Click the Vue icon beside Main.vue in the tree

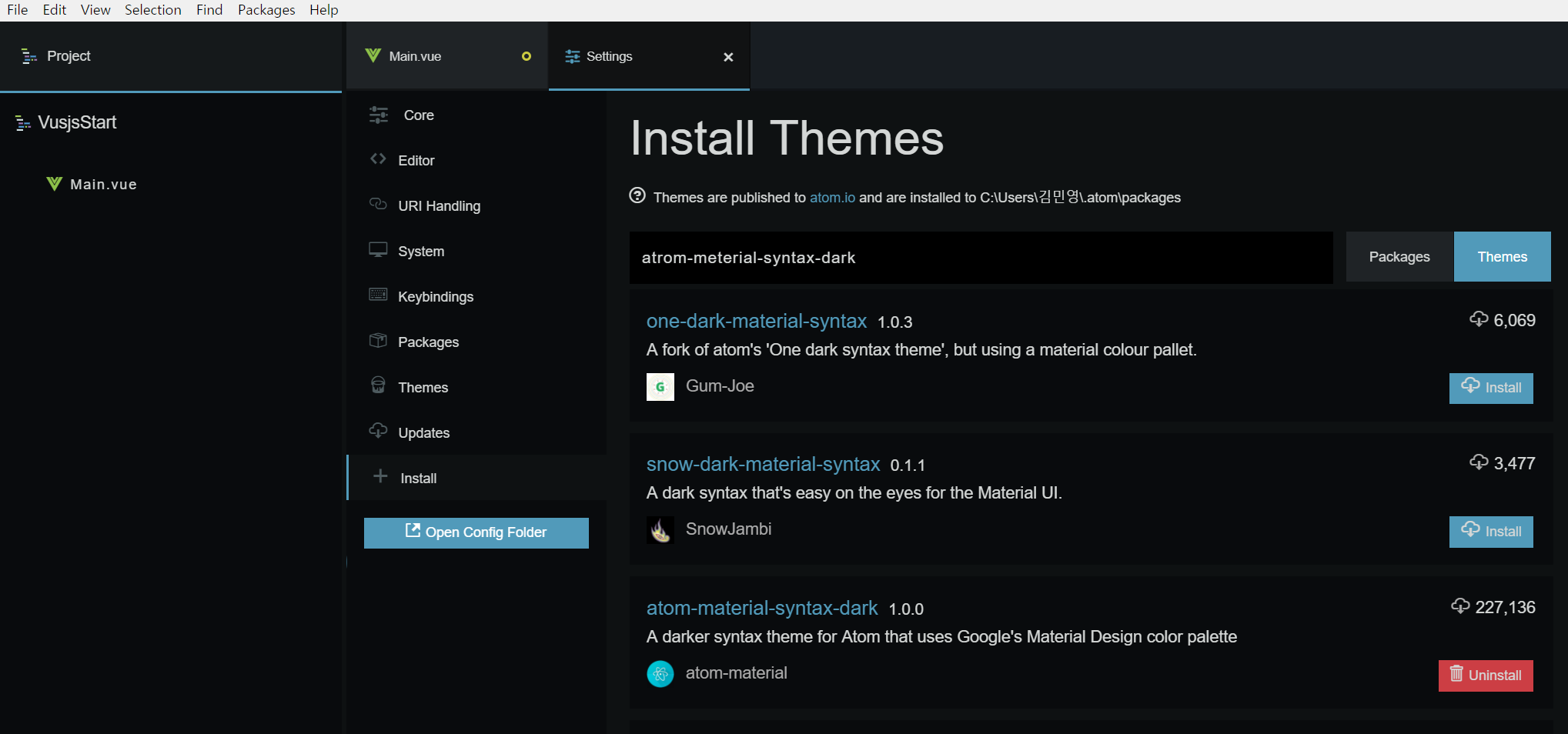coord(54,184)
